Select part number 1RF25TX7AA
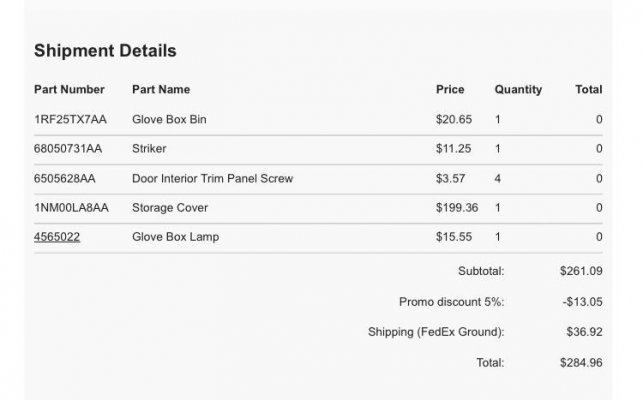 coord(70,119)
